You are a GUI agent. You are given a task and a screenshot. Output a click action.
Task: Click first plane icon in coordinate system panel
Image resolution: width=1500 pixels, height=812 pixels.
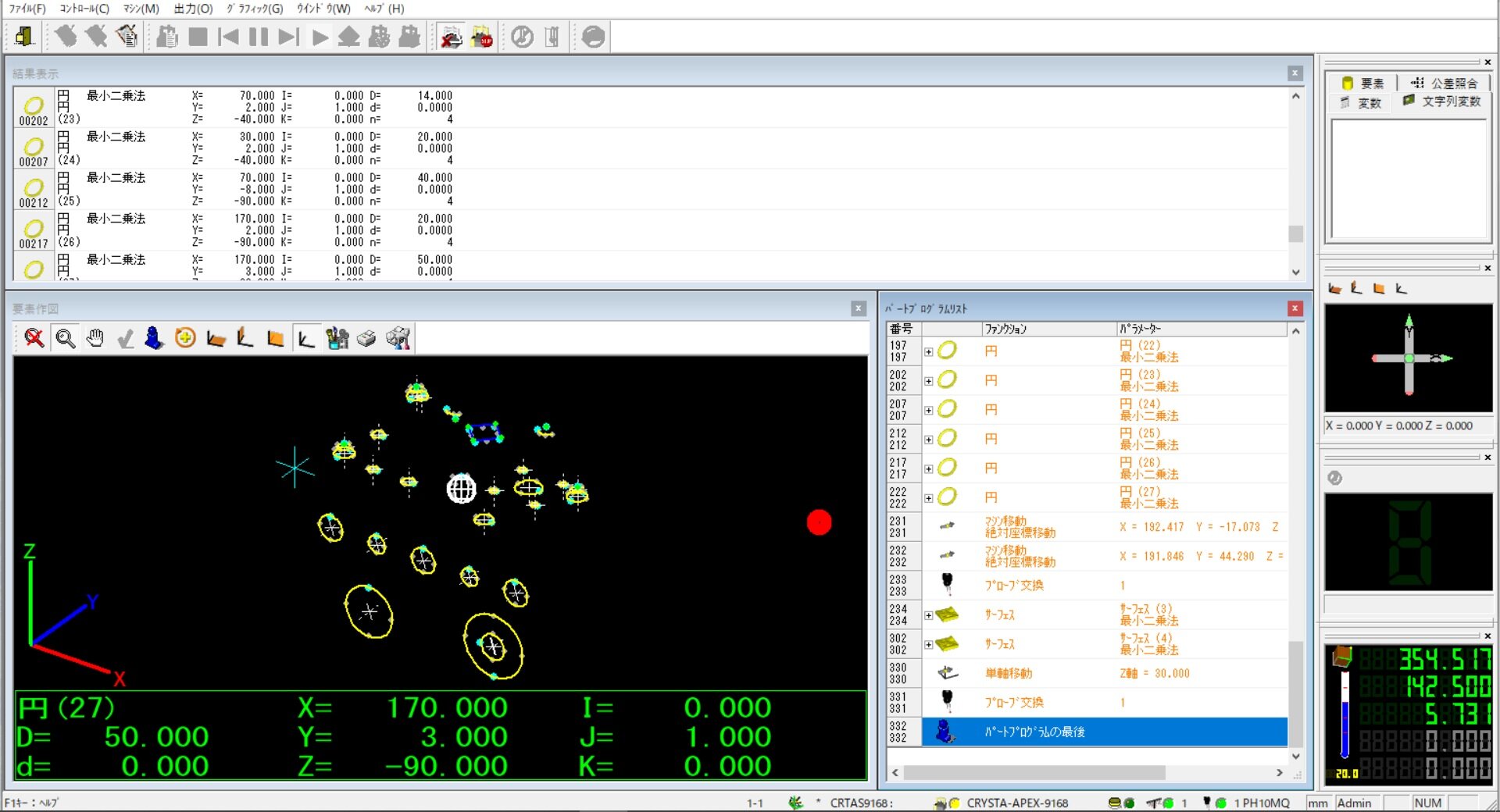click(1335, 289)
